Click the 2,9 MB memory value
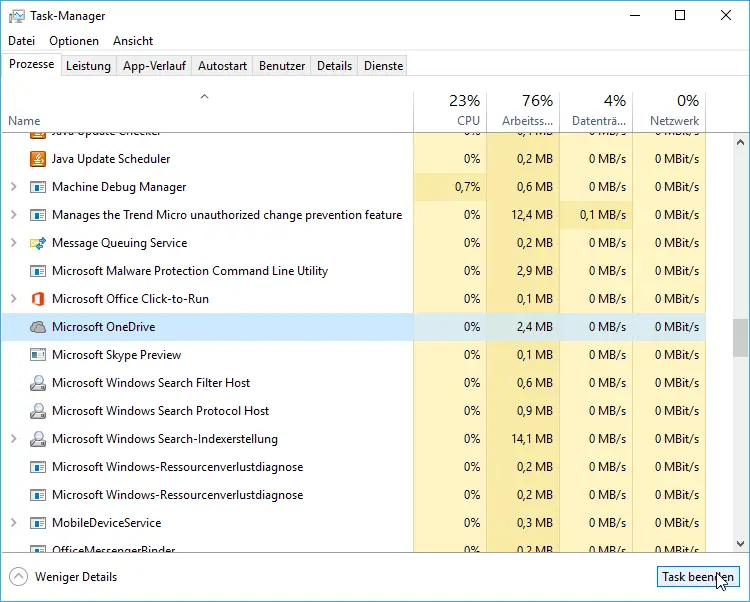The width and height of the screenshot is (750, 602). [535, 271]
